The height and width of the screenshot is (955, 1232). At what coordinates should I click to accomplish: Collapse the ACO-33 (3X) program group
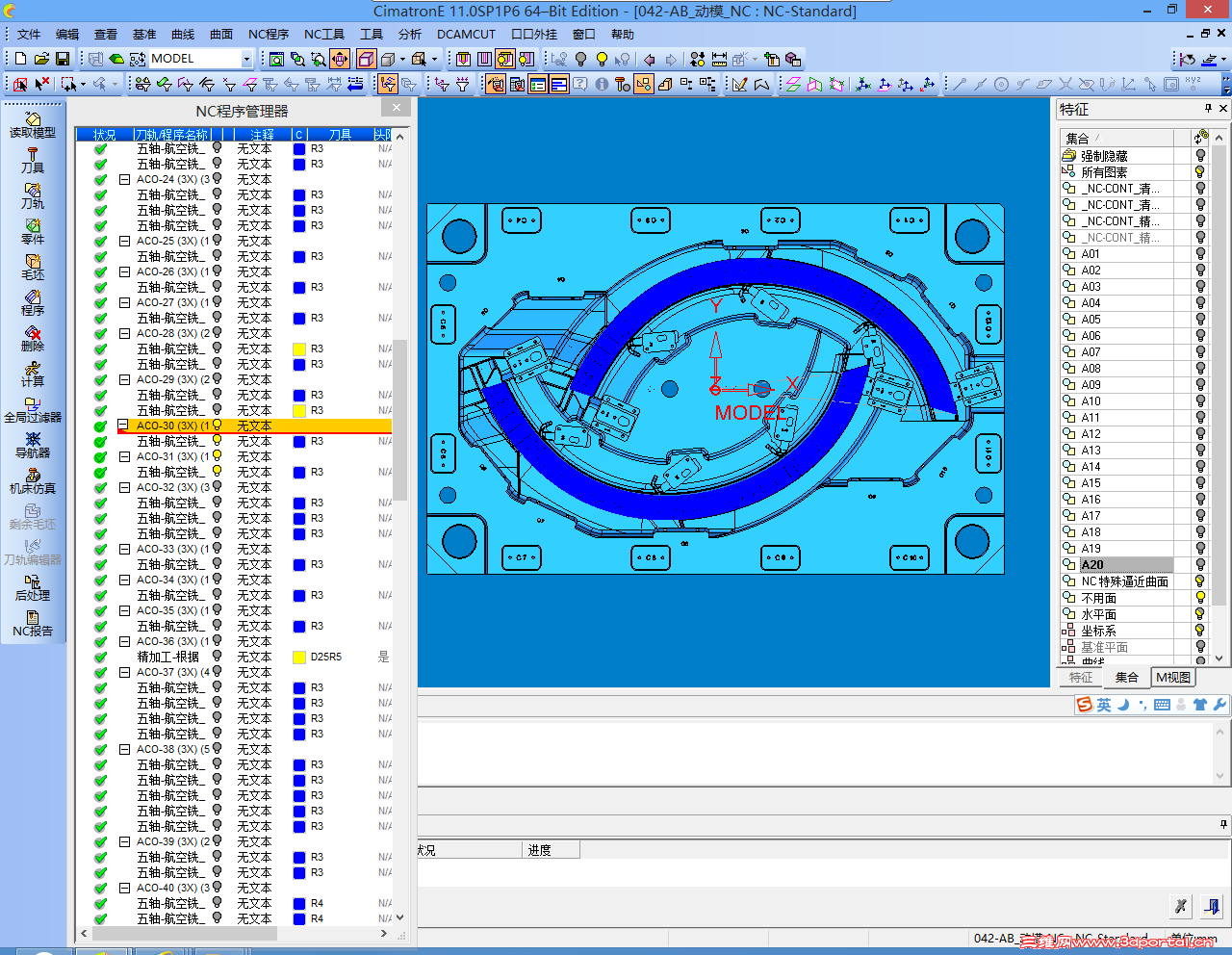tap(124, 549)
